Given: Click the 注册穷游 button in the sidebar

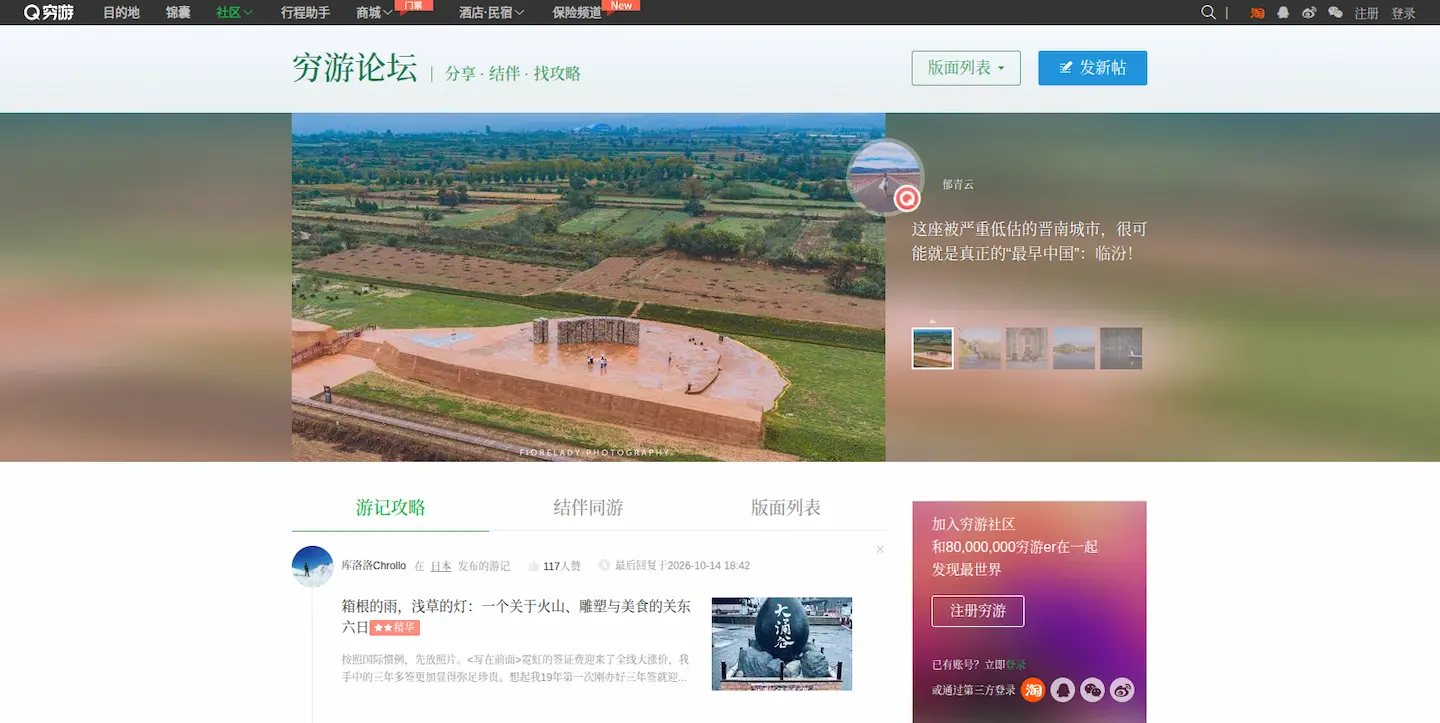Looking at the screenshot, I should pyautogui.click(x=978, y=611).
